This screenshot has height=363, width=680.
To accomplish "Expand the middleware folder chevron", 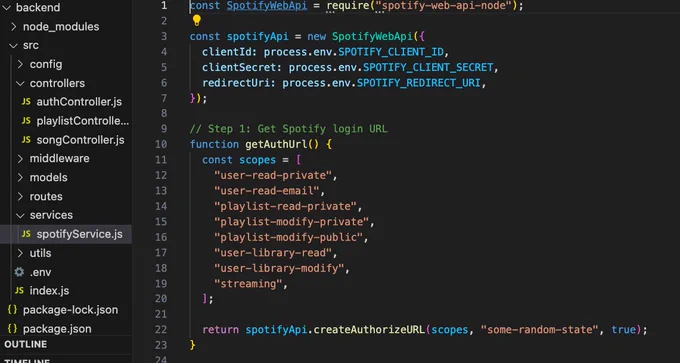I will [x=20, y=159].
